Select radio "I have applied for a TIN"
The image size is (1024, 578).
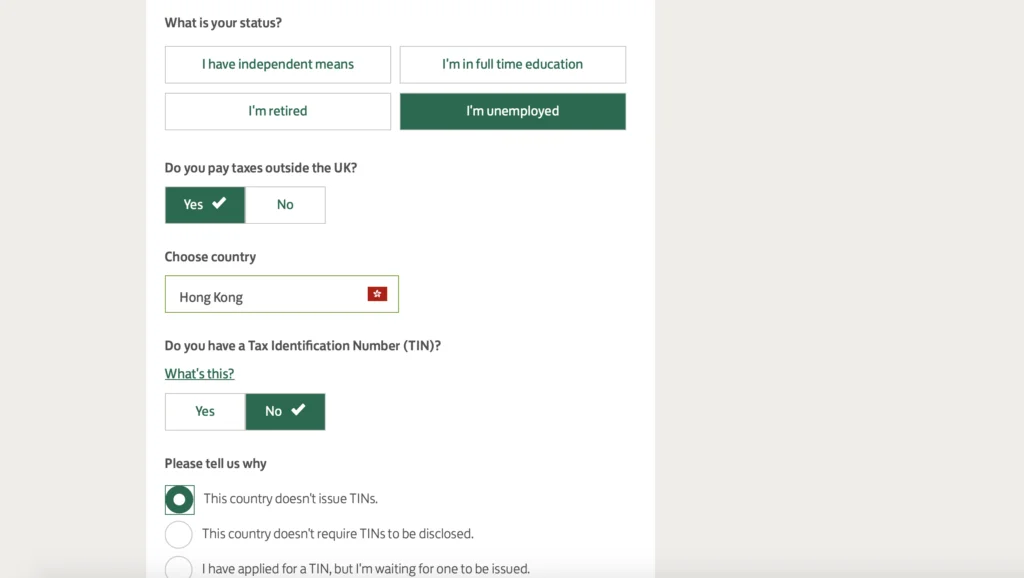178,567
